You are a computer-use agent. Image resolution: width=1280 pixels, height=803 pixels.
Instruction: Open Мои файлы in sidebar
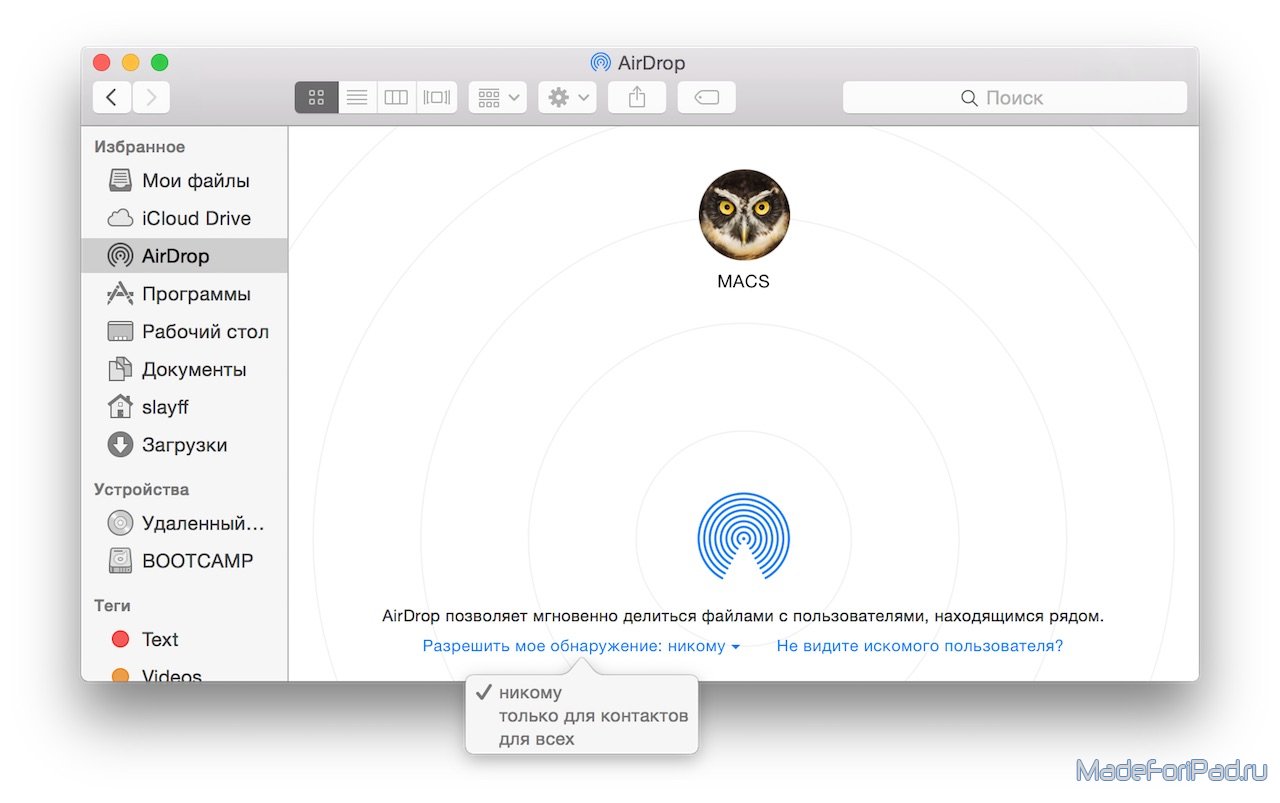click(184, 181)
